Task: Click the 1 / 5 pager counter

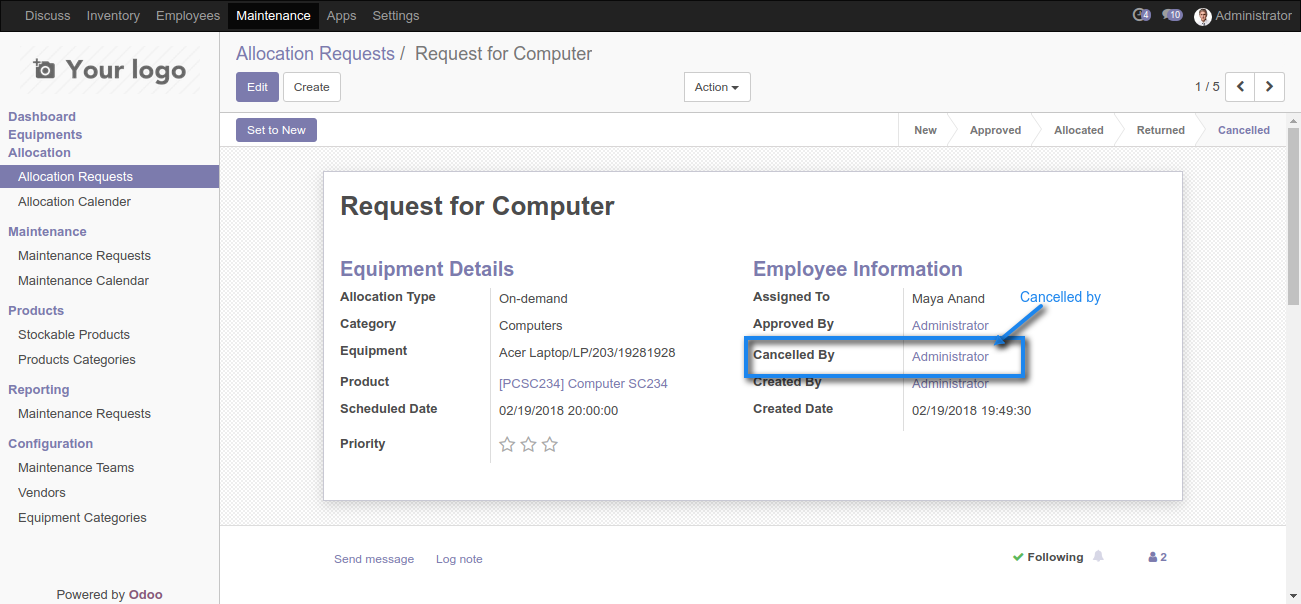Action: [1207, 87]
